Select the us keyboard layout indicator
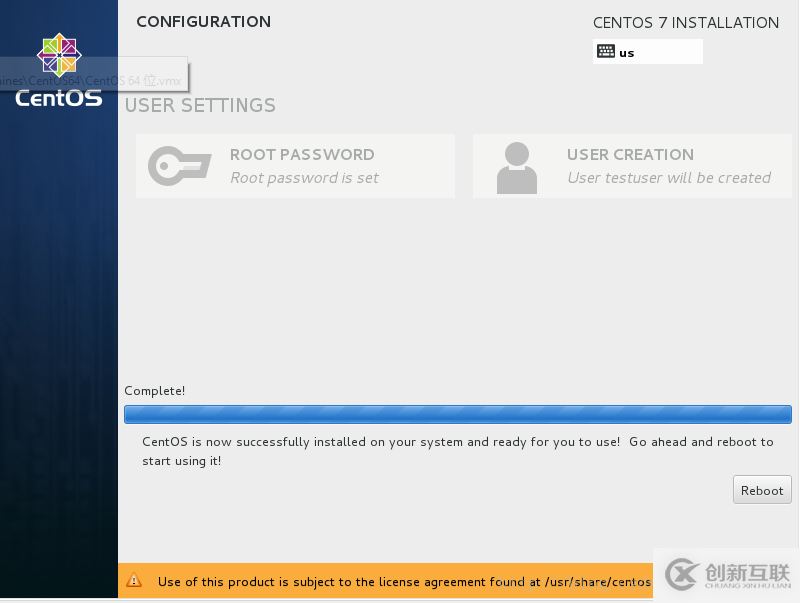Image resolution: width=800 pixels, height=603 pixels. [627, 53]
